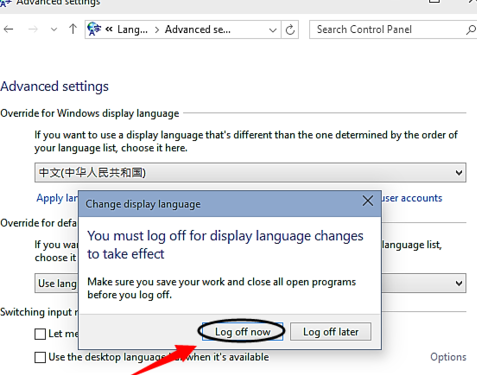Open the Apply language settings link

click(57, 198)
